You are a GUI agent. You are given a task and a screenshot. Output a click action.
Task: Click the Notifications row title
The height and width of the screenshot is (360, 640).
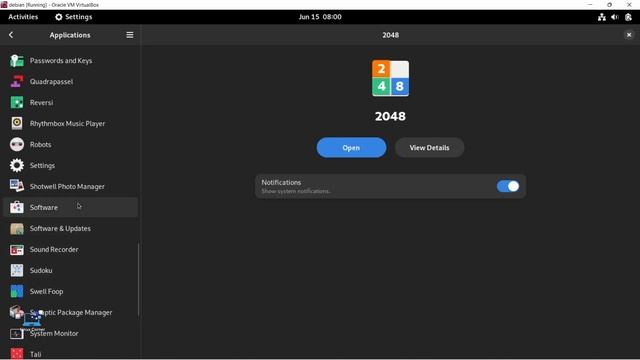point(281,182)
